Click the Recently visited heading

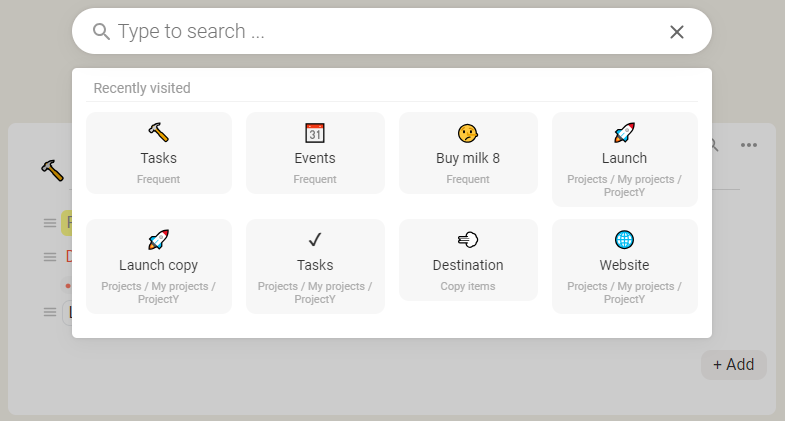click(142, 88)
